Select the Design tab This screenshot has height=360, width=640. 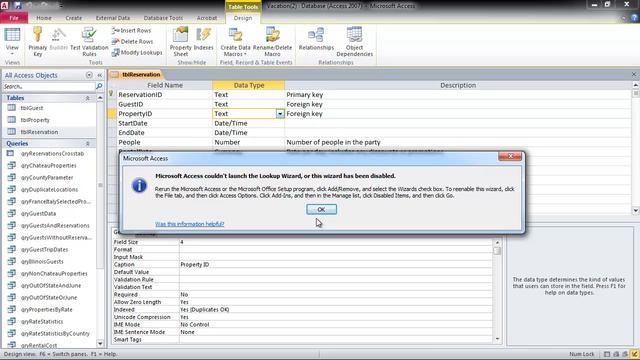[x=242, y=18]
